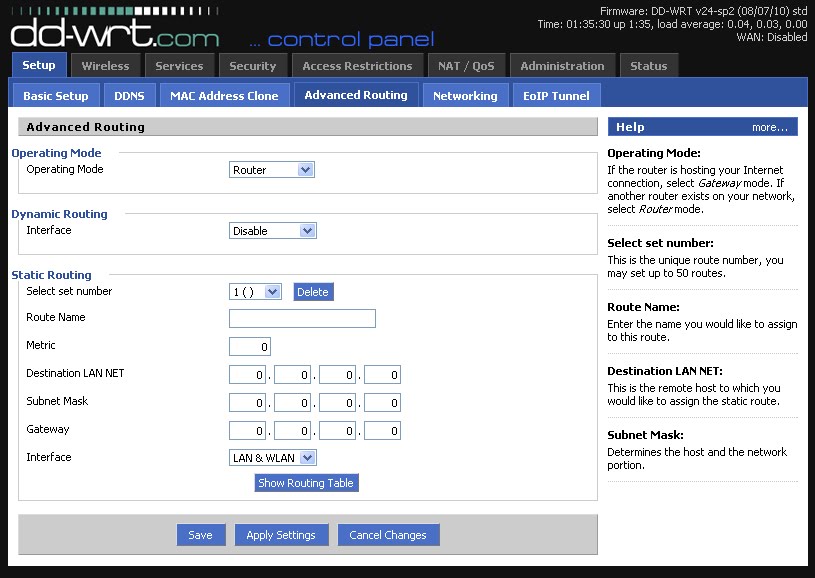The height and width of the screenshot is (578, 815).
Task: Expand the Static Routing Interface LAN & WLAN dropdown
Action: pos(273,458)
